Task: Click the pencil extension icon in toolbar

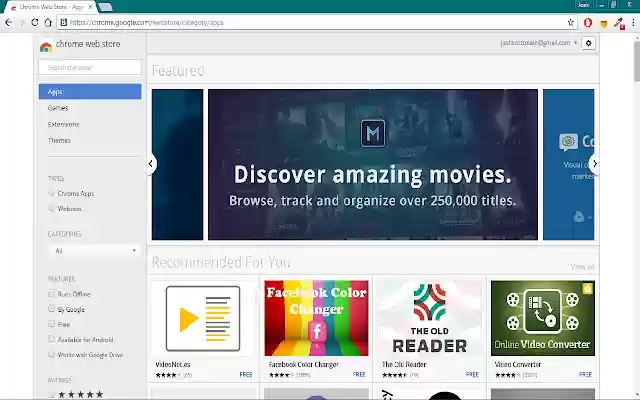Action: [x=619, y=23]
